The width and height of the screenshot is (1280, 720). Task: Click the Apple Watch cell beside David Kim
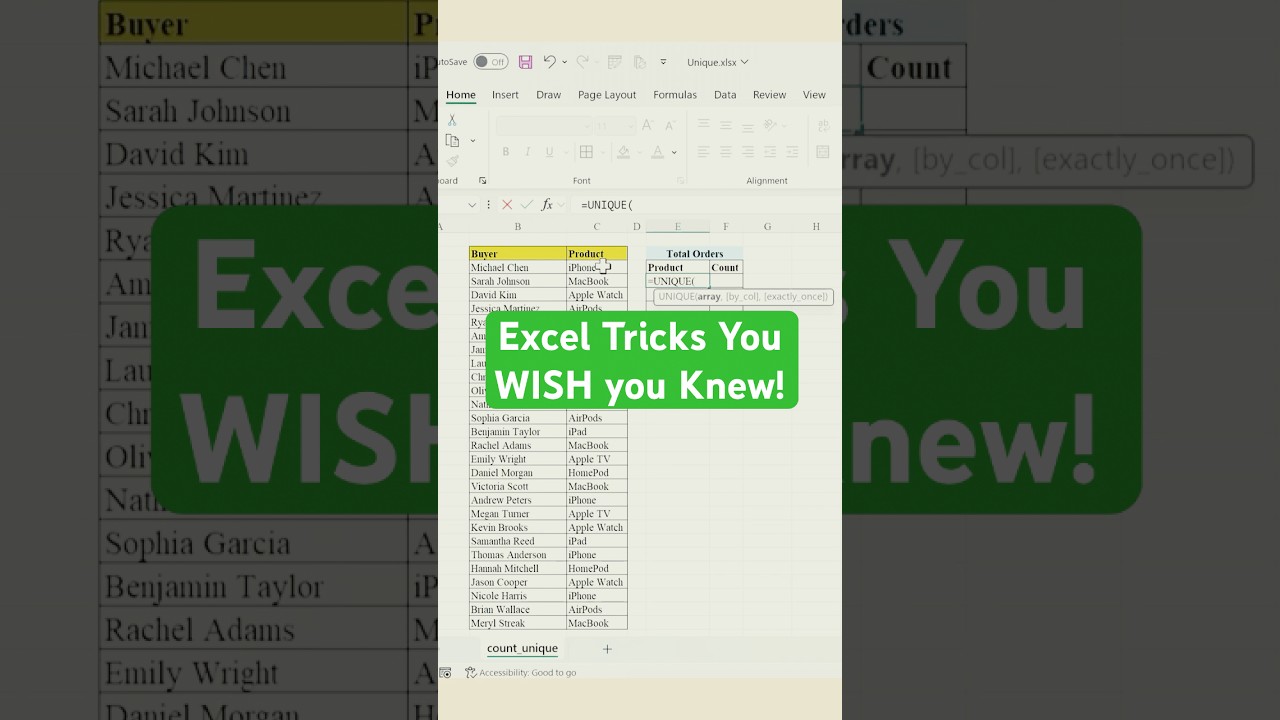coord(597,295)
